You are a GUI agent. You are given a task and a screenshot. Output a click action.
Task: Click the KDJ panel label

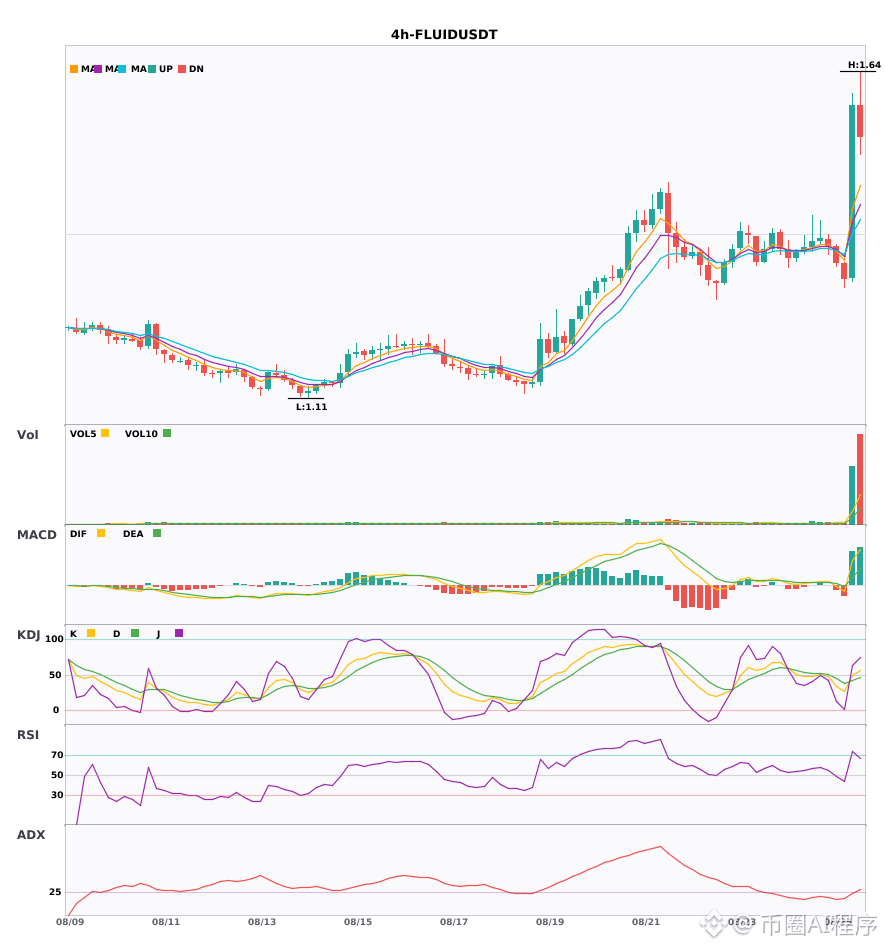28,635
